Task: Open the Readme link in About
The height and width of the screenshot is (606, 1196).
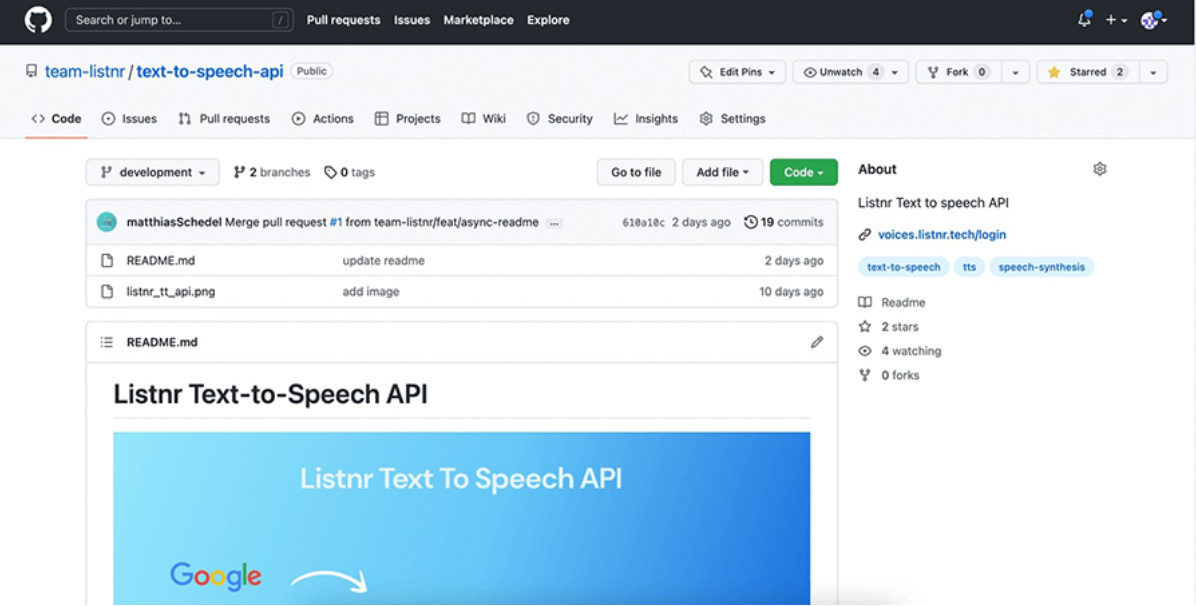Action: click(x=892, y=302)
